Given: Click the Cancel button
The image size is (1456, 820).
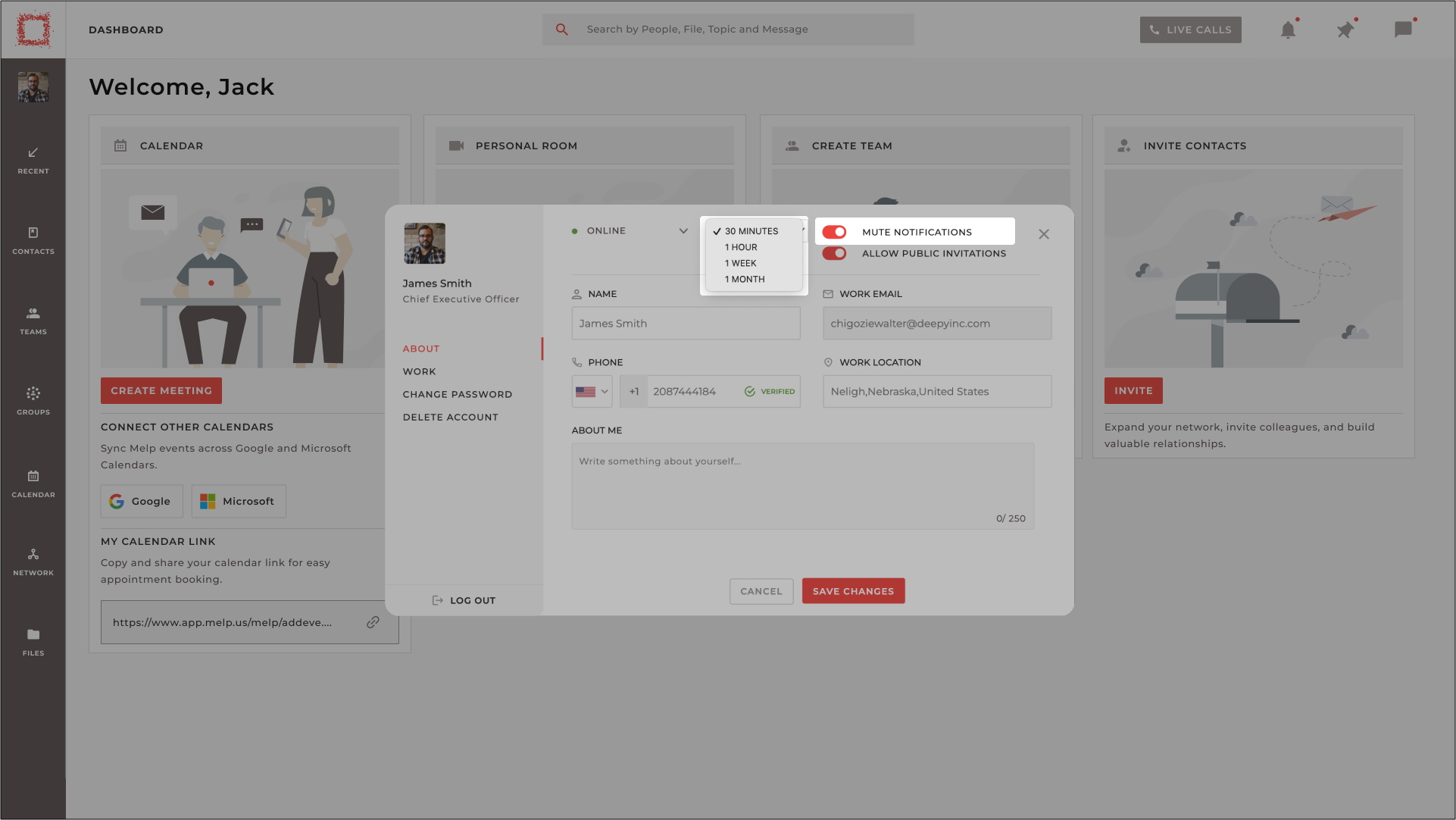Looking at the screenshot, I should point(761,590).
